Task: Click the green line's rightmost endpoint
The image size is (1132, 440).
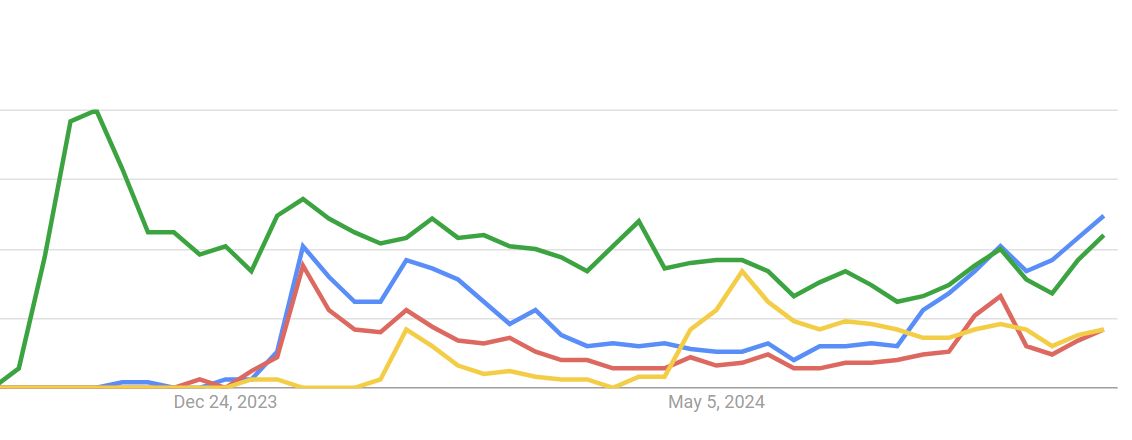Action: [x=1103, y=236]
